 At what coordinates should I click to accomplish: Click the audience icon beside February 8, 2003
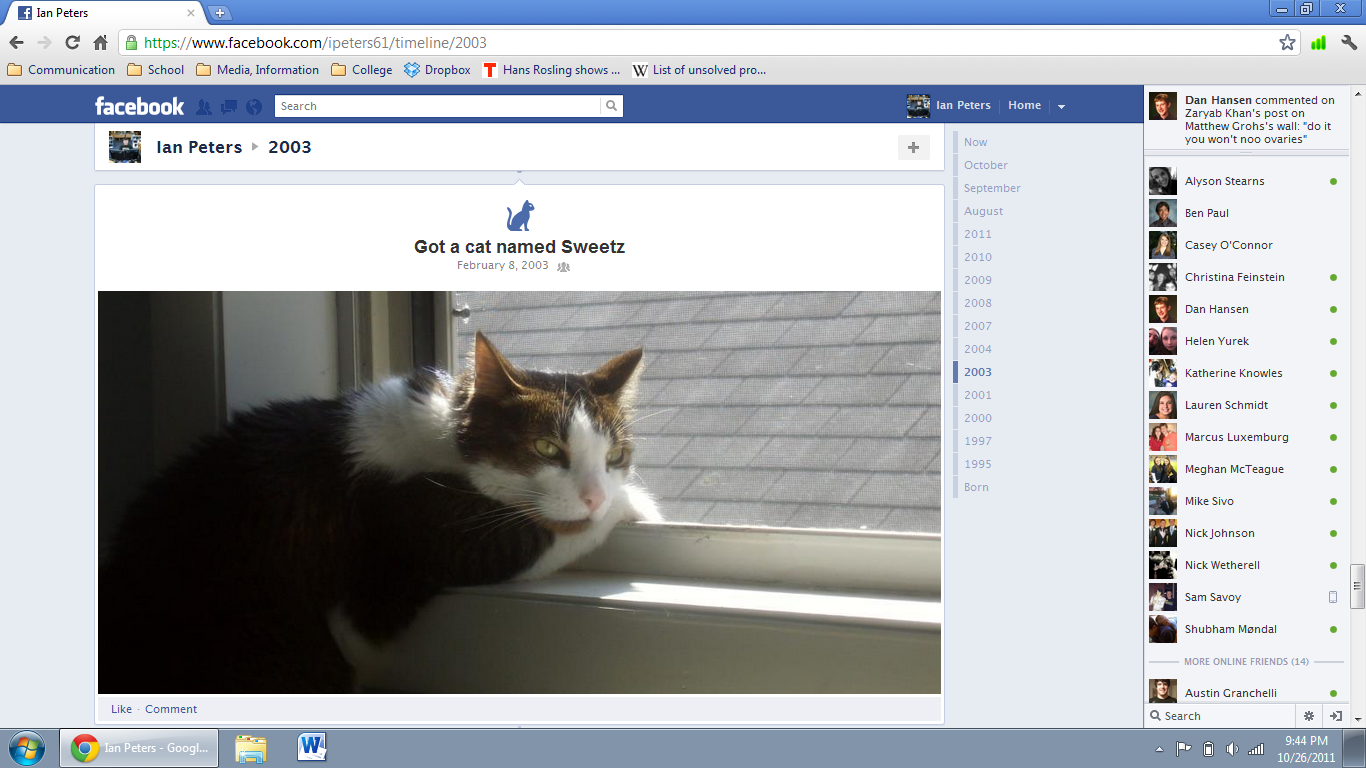tap(563, 267)
